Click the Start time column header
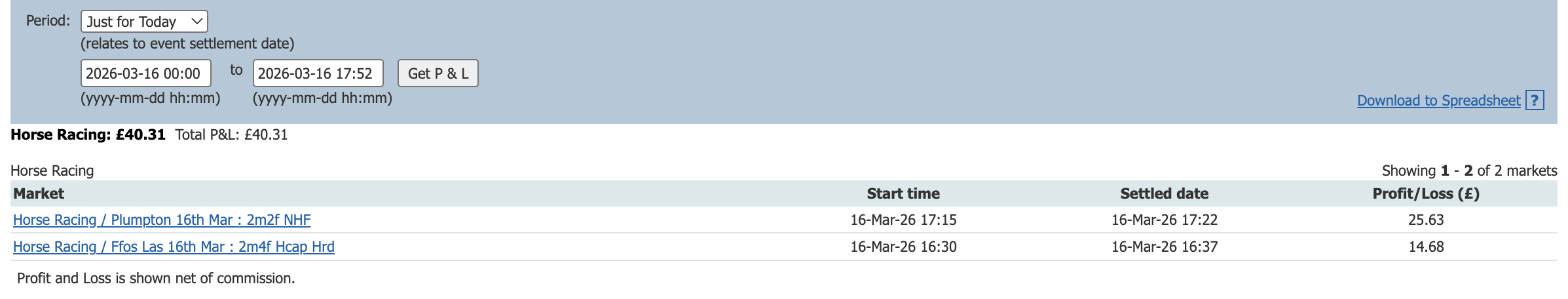This screenshot has height=299, width=1568. point(903,193)
